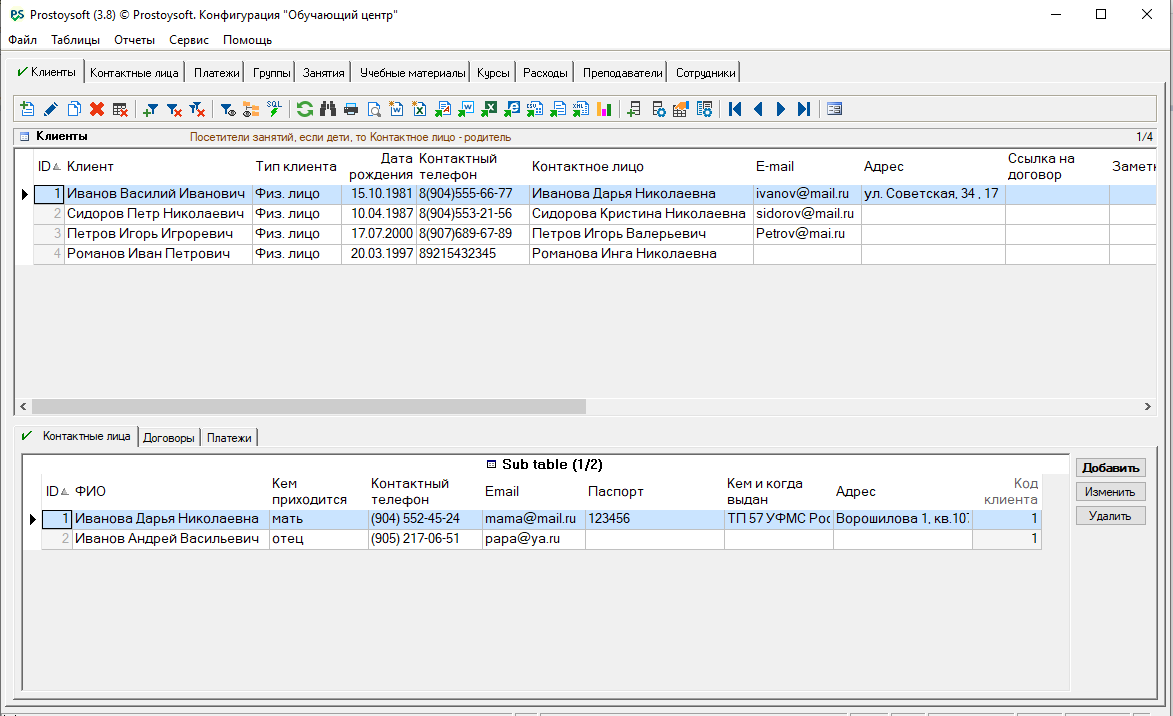This screenshot has width=1173, height=716.
Task: Click the printer icon in toolbar
Action: pos(351,109)
